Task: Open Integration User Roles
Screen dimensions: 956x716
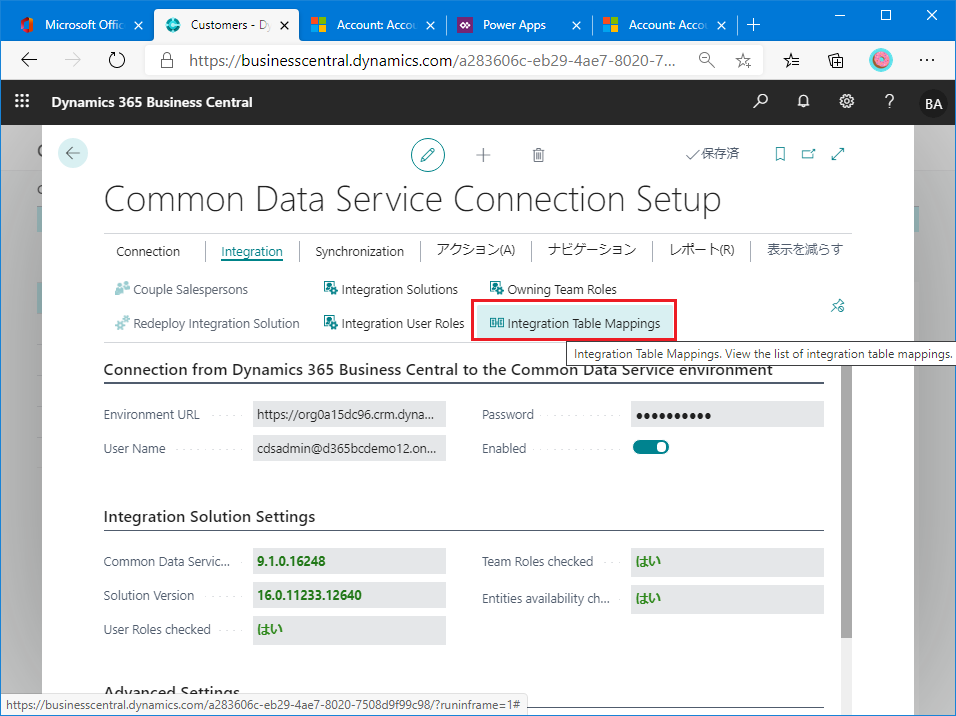Action: [394, 323]
